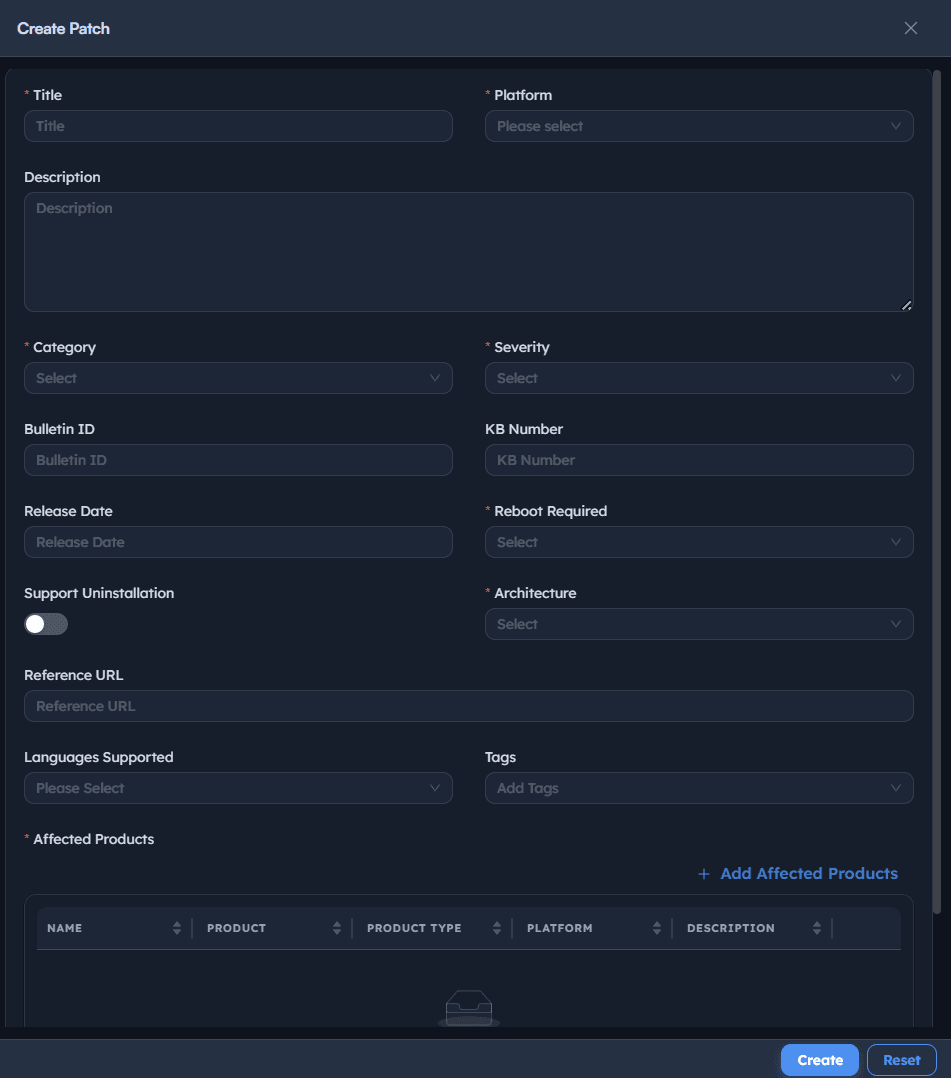
Task: Sort table by Product column
Action: (337, 928)
